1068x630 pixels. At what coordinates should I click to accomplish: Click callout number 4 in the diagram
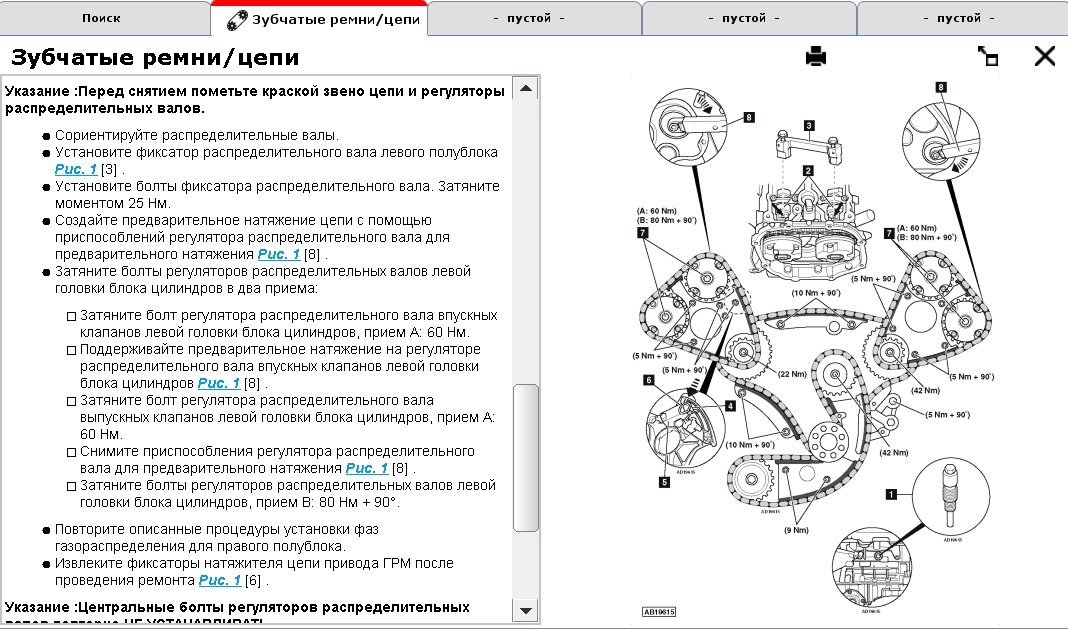click(x=730, y=406)
